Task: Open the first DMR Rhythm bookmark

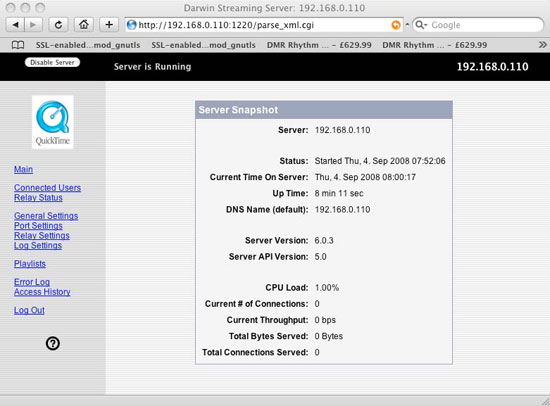Action: click(x=319, y=45)
